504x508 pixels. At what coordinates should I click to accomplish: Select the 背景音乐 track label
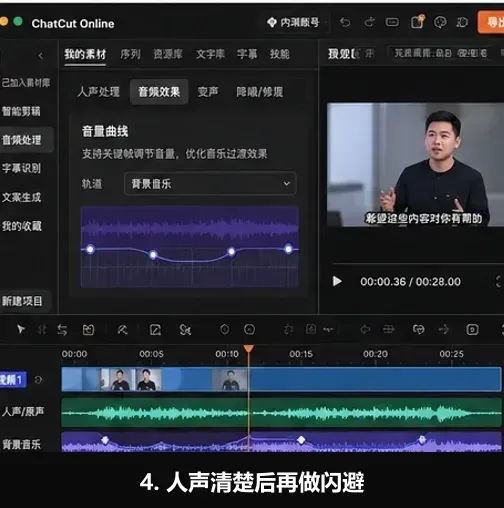pos(21,444)
